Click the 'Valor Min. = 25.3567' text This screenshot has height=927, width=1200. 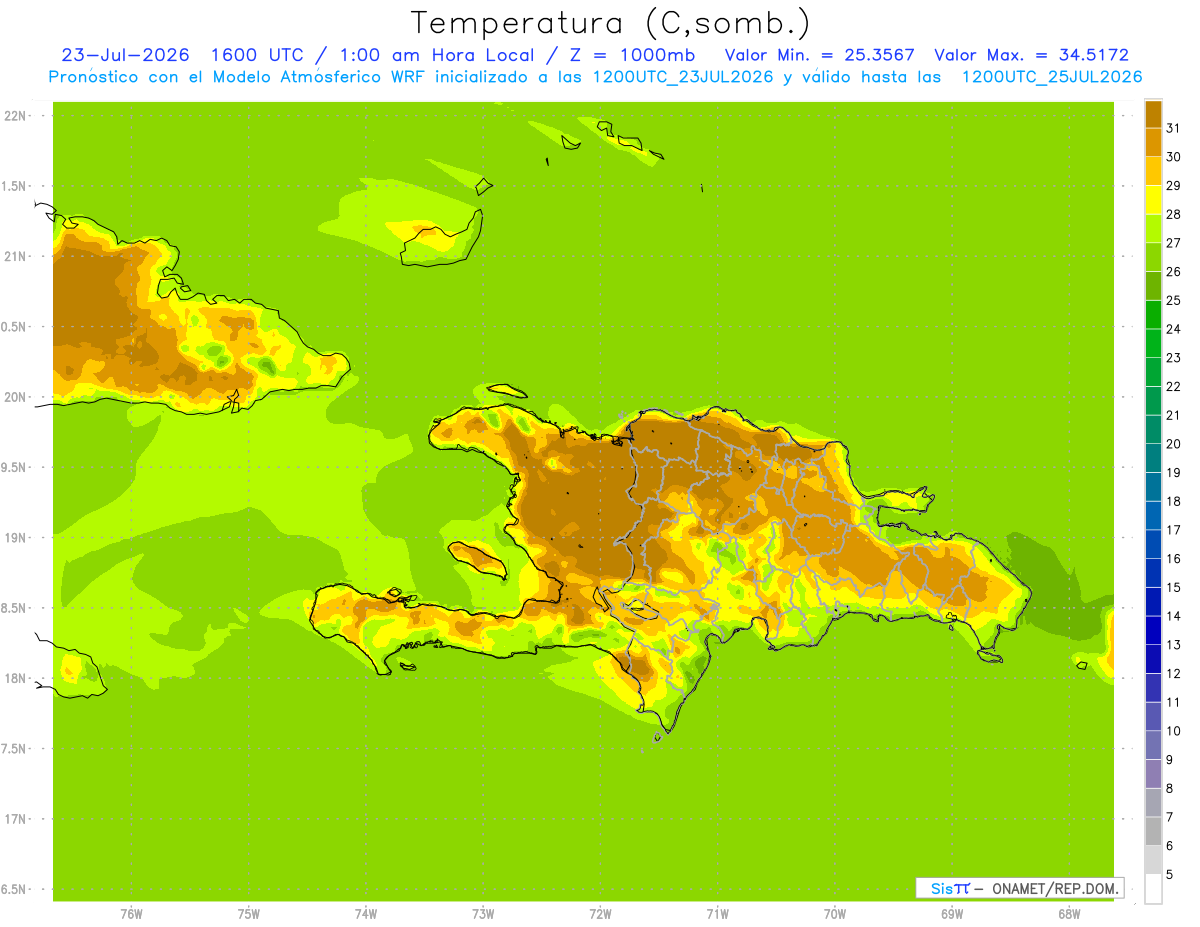[x=819, y=55]
